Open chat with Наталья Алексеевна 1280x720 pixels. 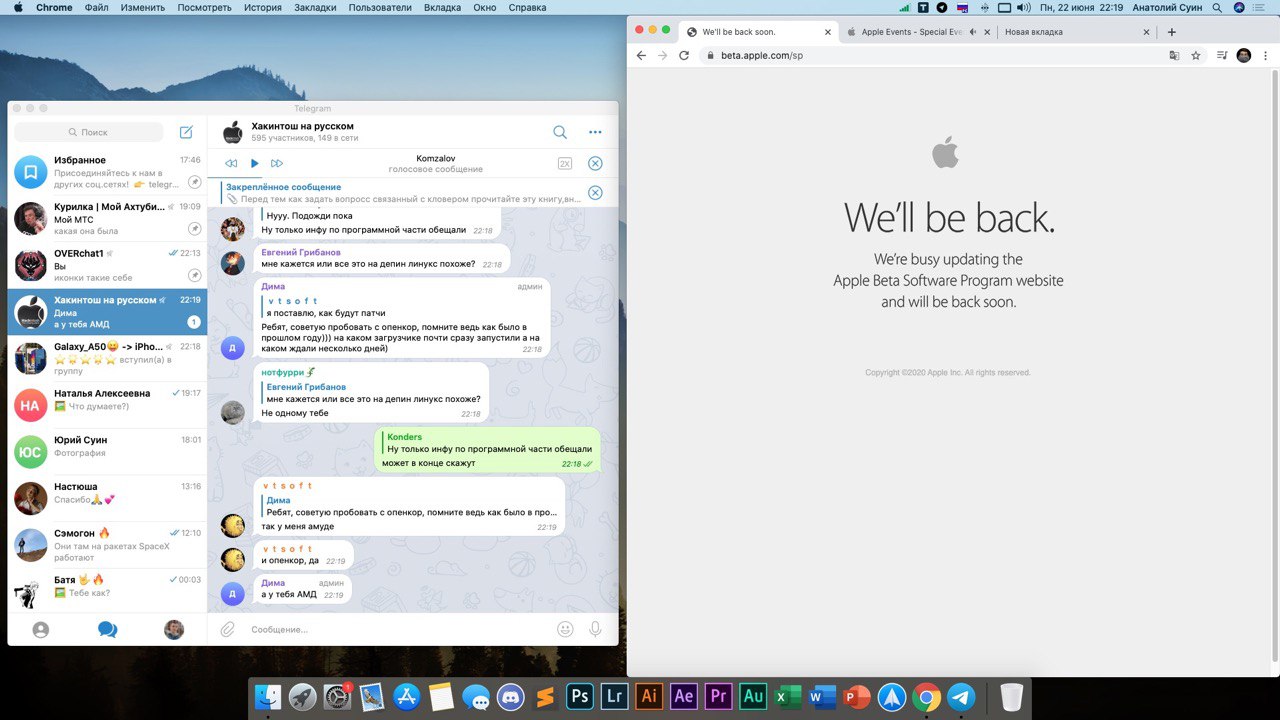[107, 405]
